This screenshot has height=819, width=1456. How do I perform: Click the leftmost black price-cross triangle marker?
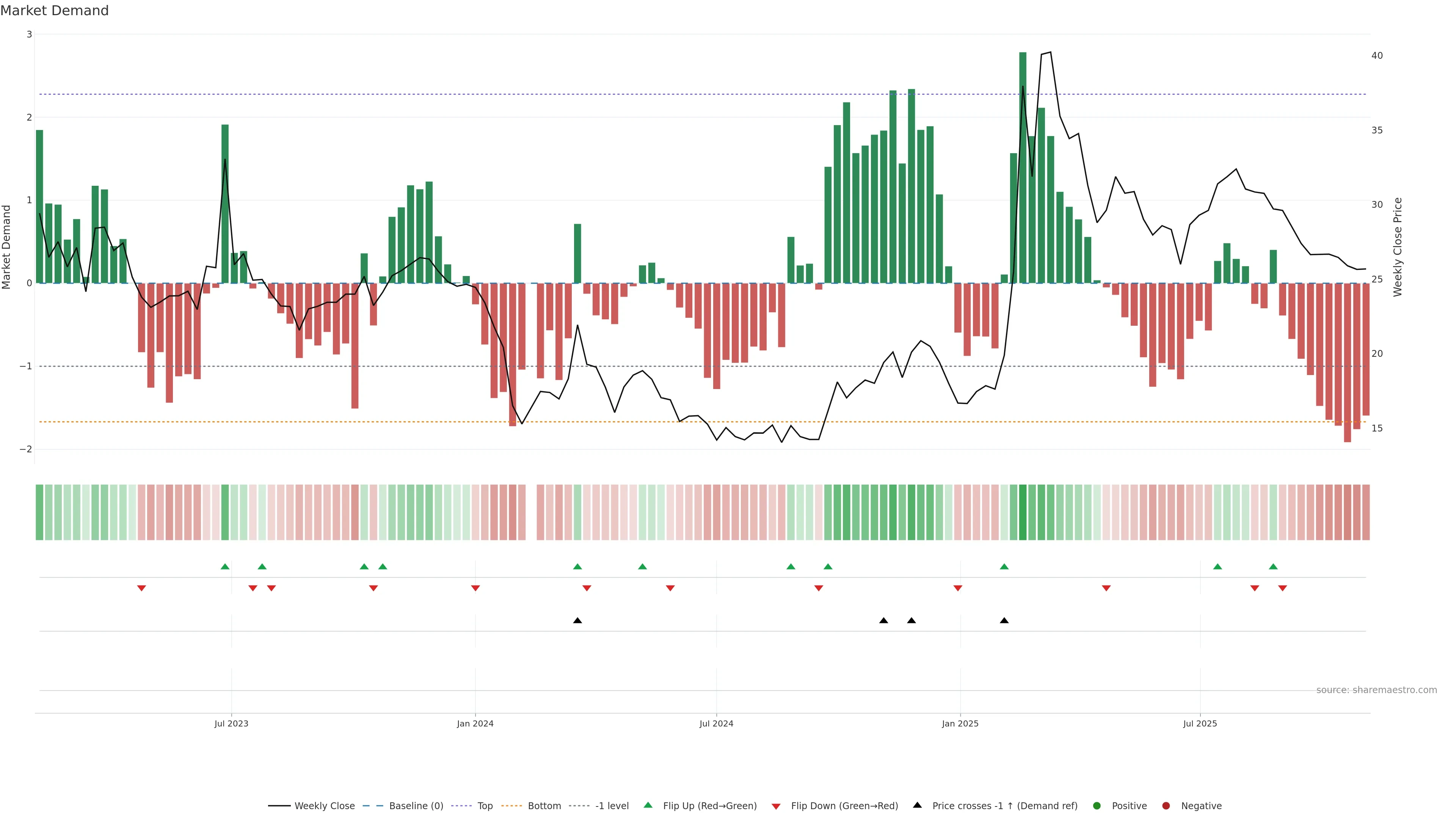[577, 621]
